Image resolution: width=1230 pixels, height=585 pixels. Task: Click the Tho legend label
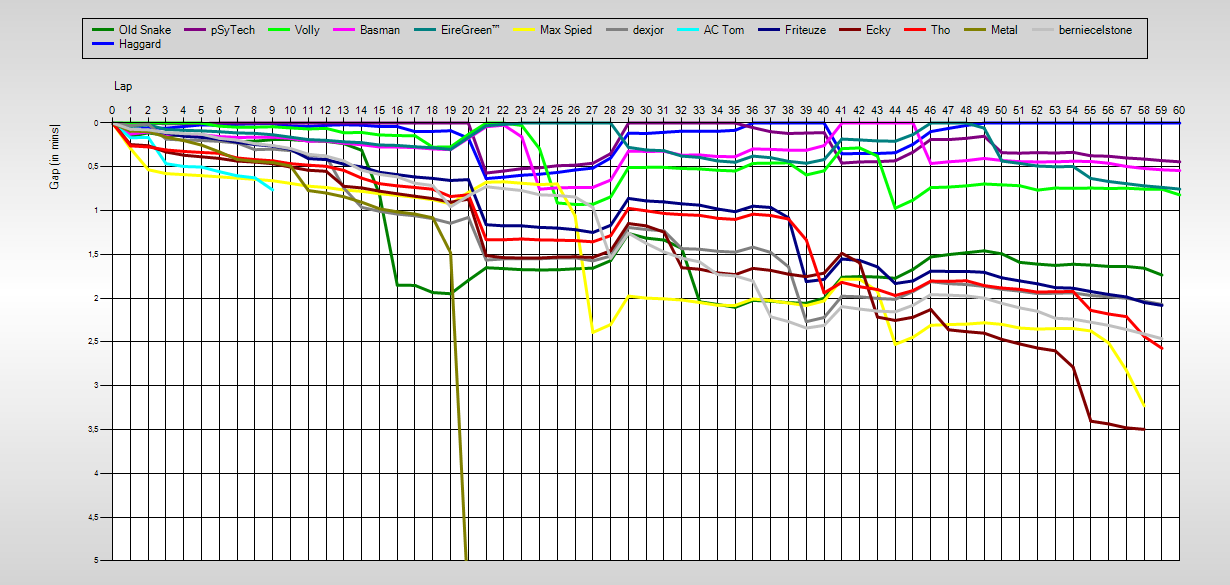pos(940,30)
